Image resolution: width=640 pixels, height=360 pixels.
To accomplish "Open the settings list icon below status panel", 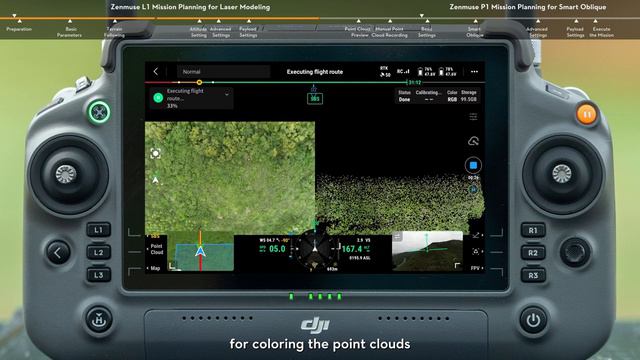I will (x=473, y=117).
